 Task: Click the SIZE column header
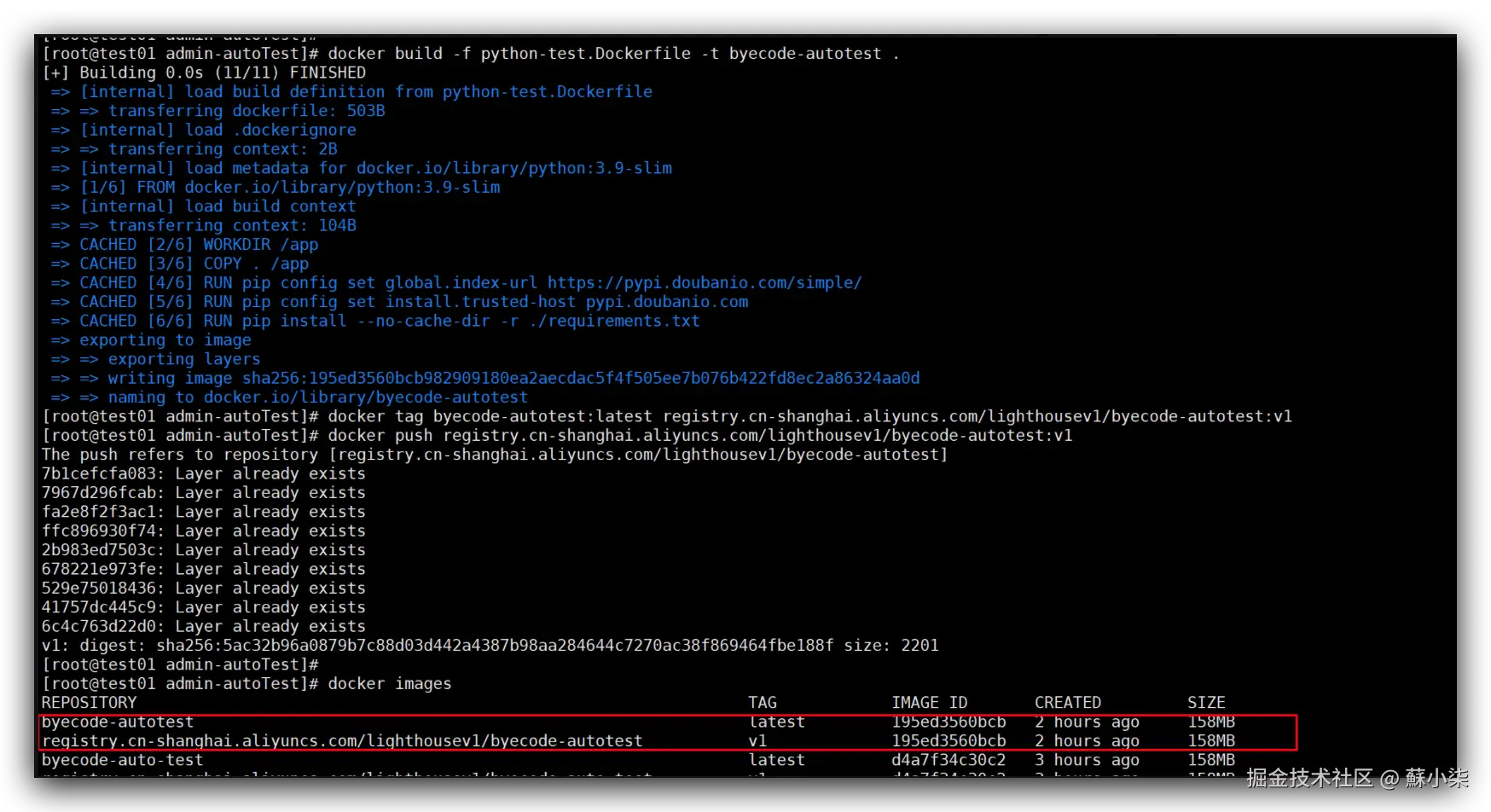[x=1206, y=703]
